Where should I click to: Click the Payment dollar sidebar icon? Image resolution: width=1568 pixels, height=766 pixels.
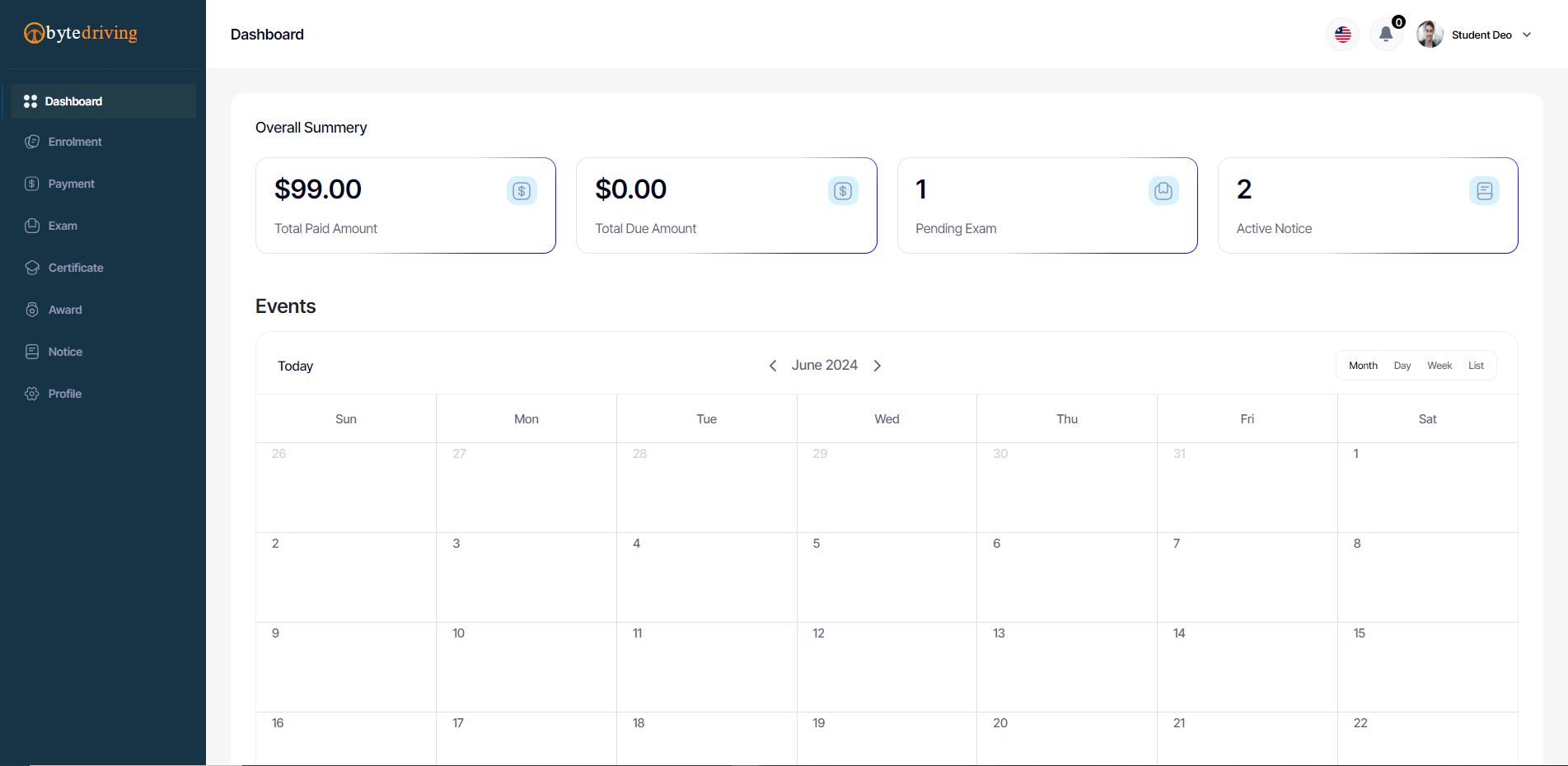(x=32, y=184)
